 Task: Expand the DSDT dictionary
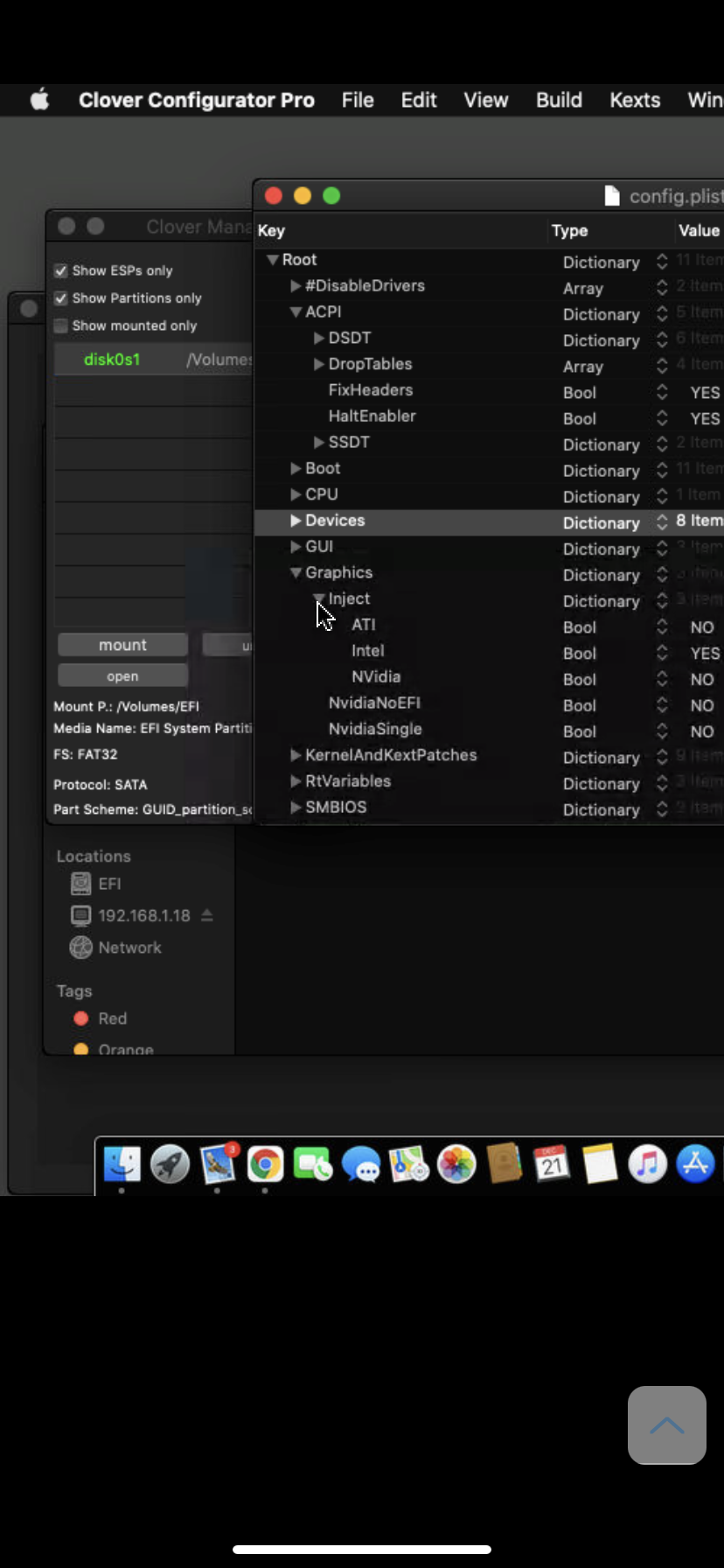click(319, 338)
